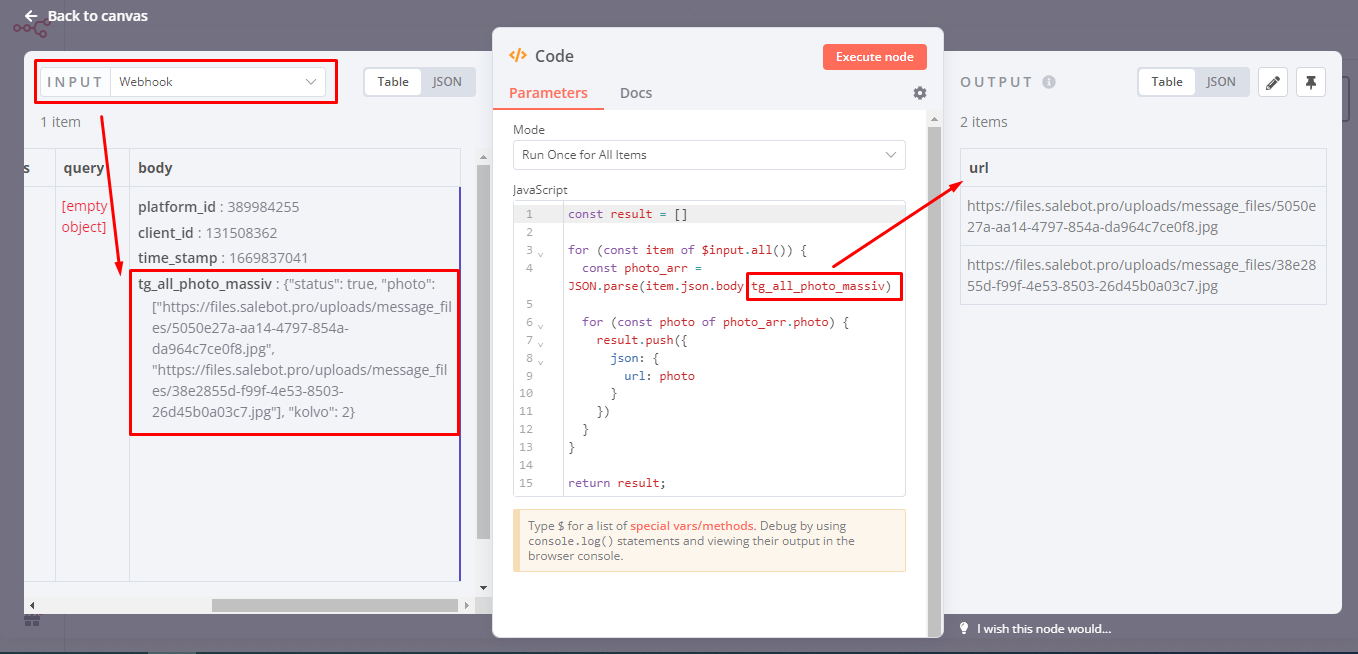
Task: Open the Webhook input node dropdown
Action: coord(217,82)
